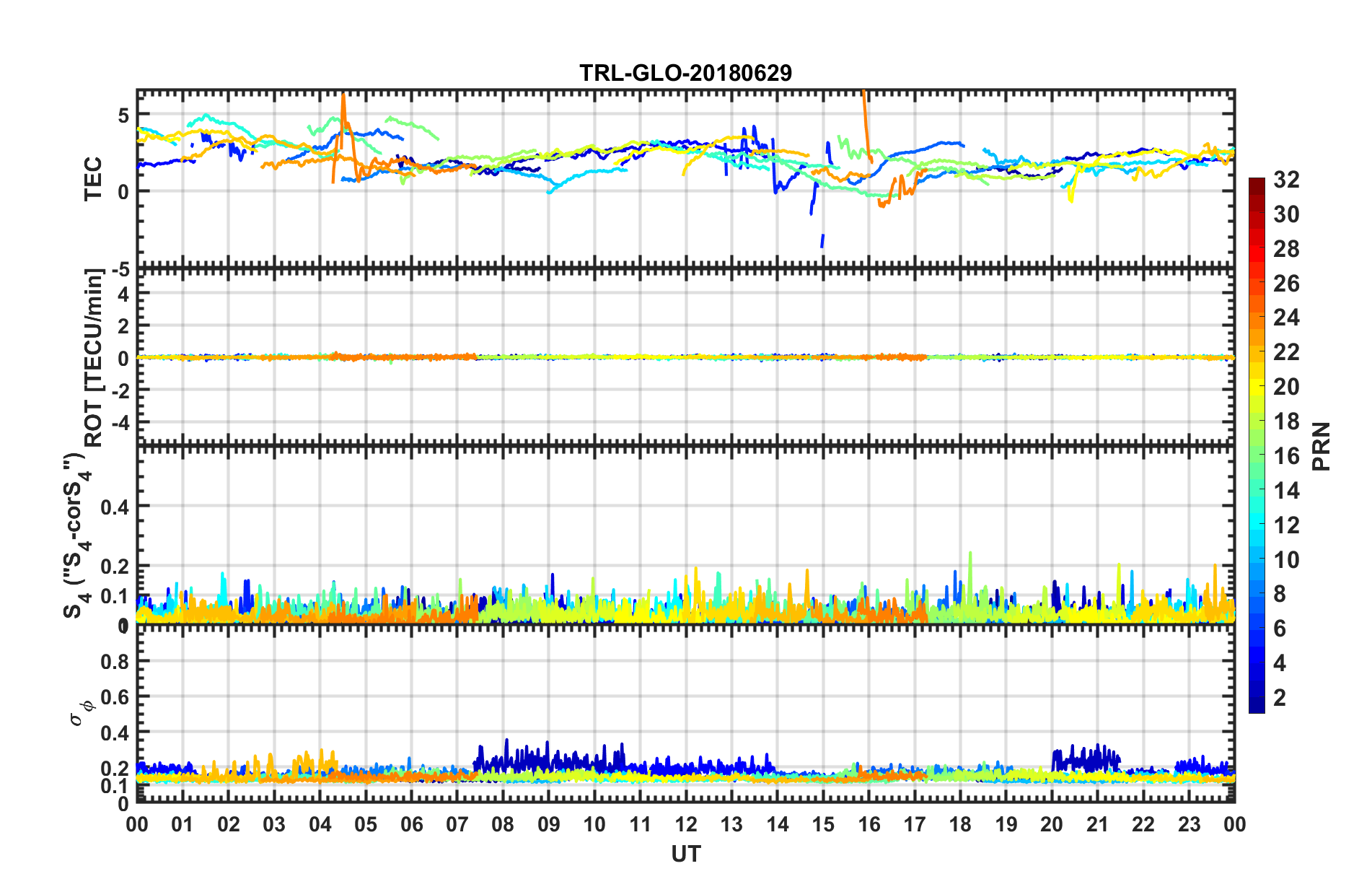This screenshot has height=892, width=1372.
Task: Click the x-axis tick label 10
Action: [594, 824]
